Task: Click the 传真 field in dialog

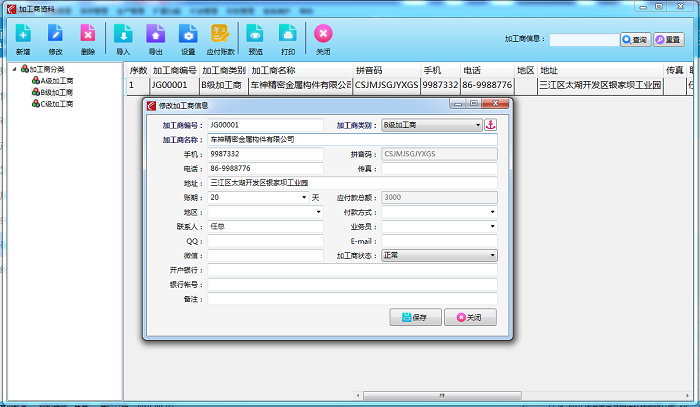Action: tap(439, 168)
